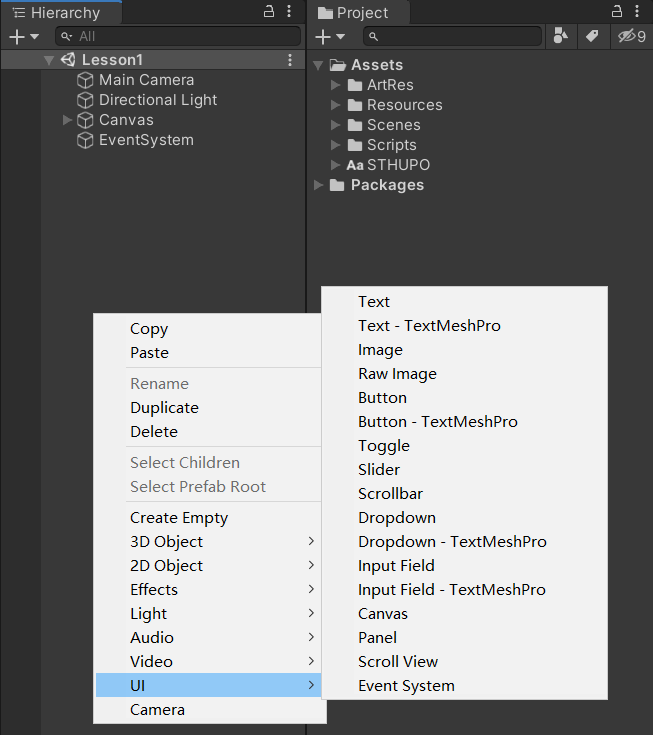This screenshot has width=653, height=735.
Task: Expand the Packages folder
Action: pos(318,185)
